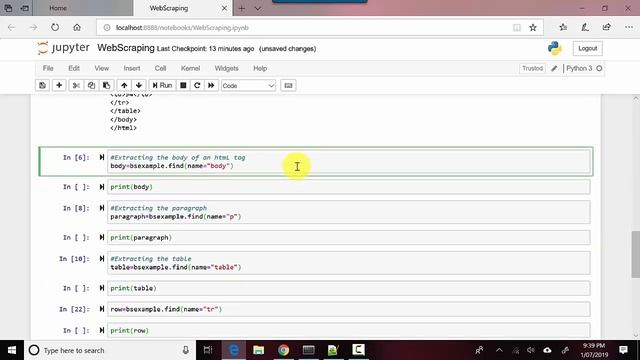Open the command palette keyboard icon
Image resolution: width=640 pixels, height=360 pixels.
(288, 85)
